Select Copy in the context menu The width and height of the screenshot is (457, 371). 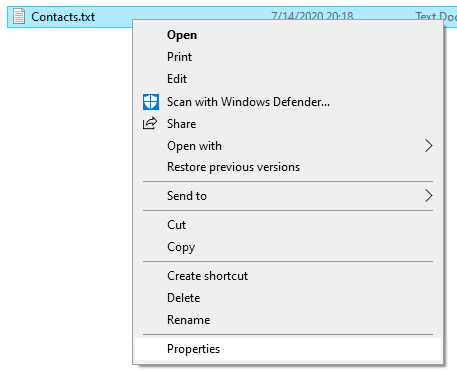288,247
